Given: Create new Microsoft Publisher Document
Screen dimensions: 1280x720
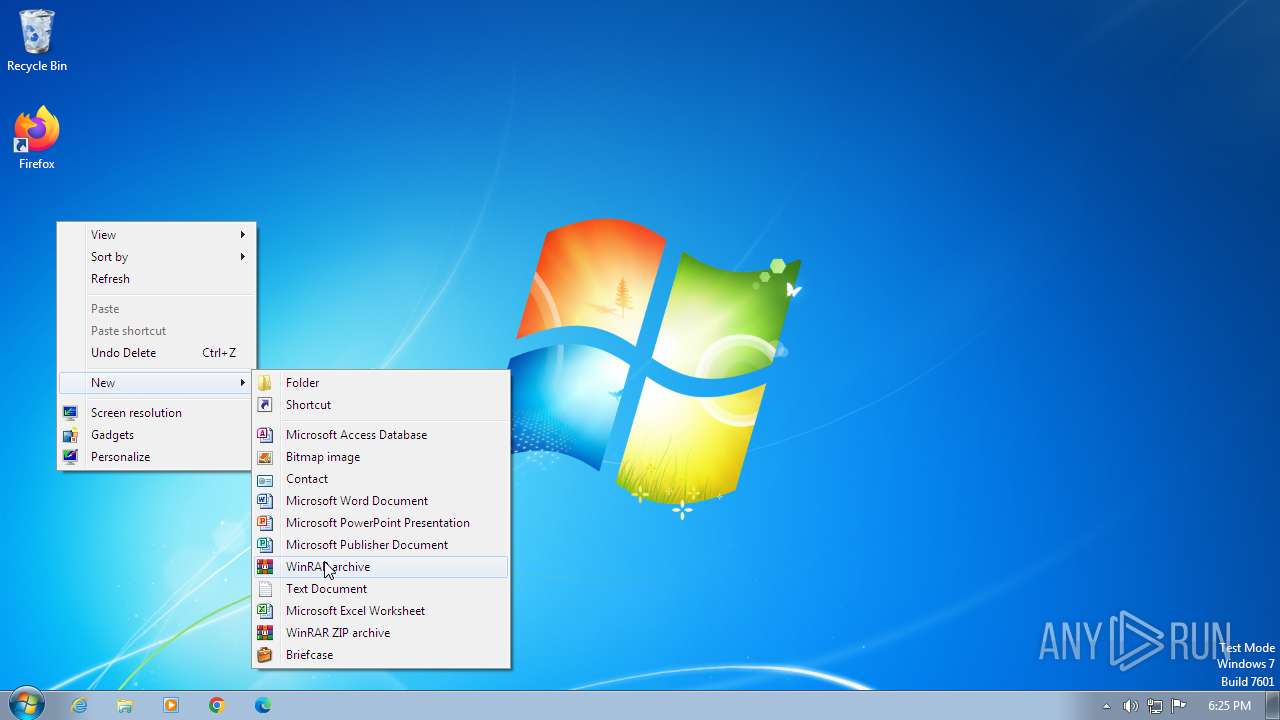Looking at the screenshot, I should click(x=381, y=545).
